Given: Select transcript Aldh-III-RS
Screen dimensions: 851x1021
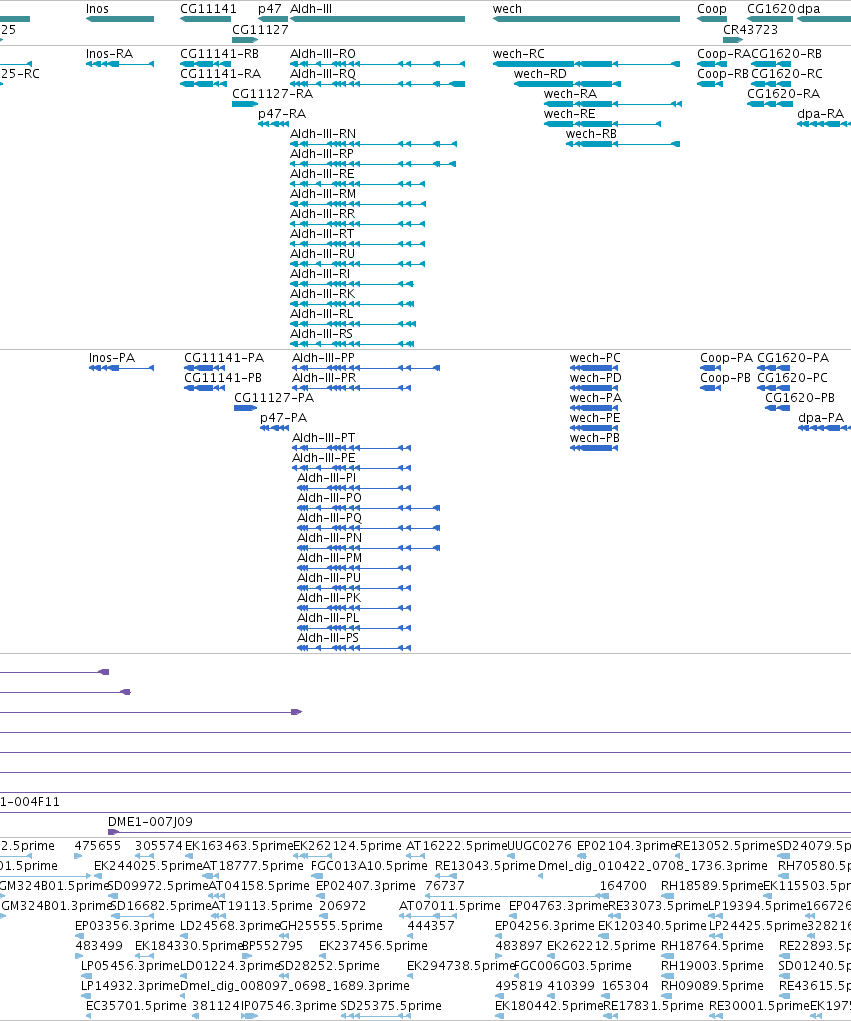Looking at the screenshot, I should coord(352,344).
